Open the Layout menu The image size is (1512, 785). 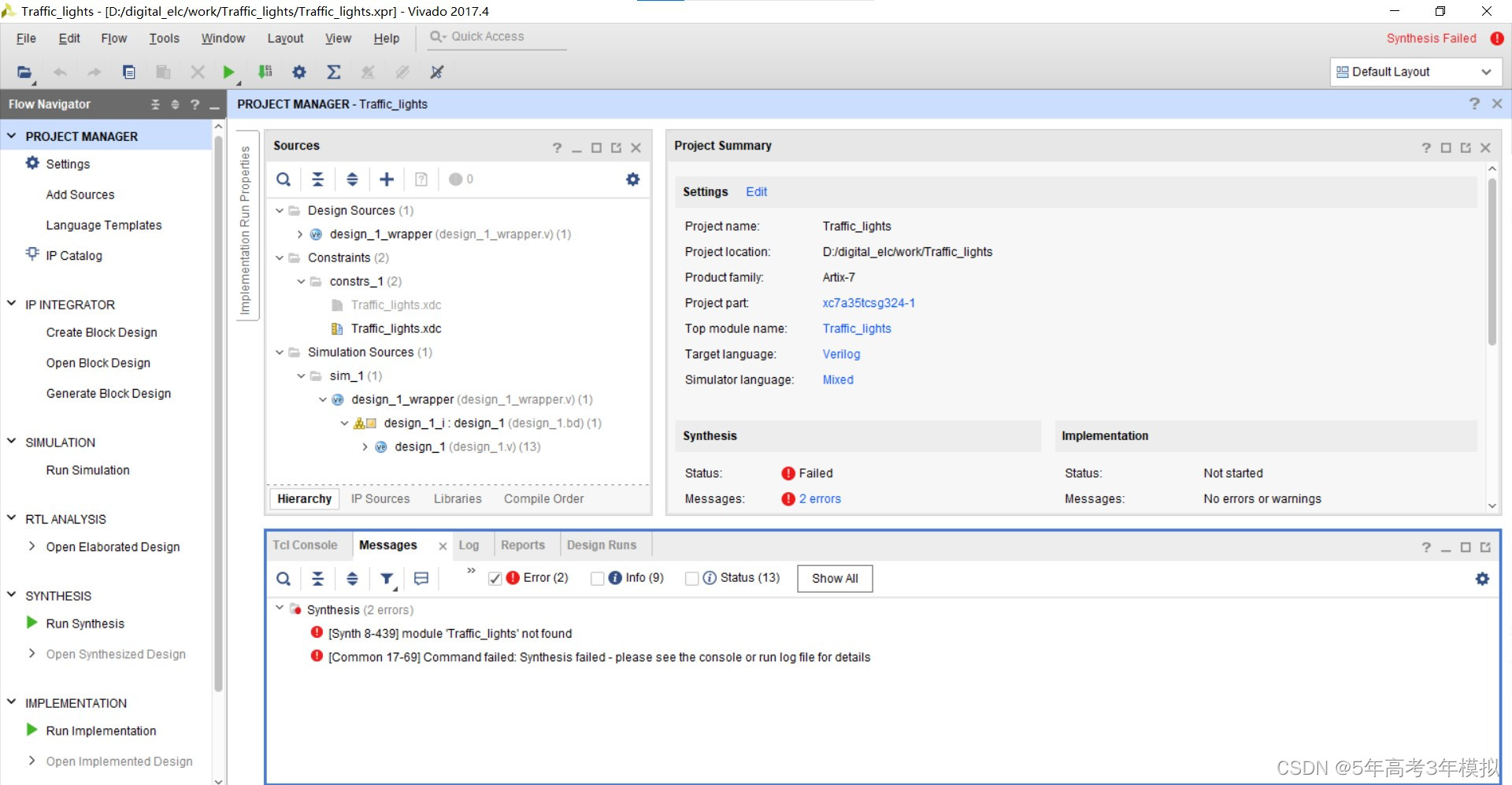point(285,38)
